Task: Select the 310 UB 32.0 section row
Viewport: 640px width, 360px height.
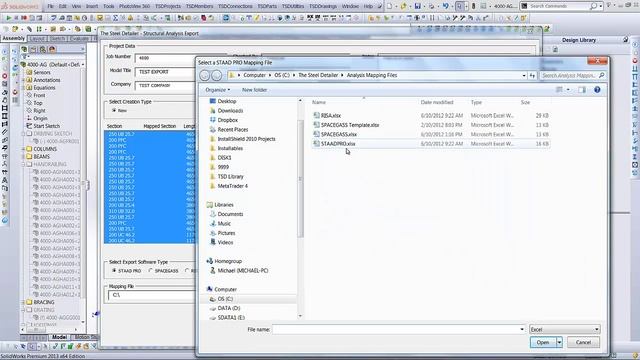Action: click(149, 211)
